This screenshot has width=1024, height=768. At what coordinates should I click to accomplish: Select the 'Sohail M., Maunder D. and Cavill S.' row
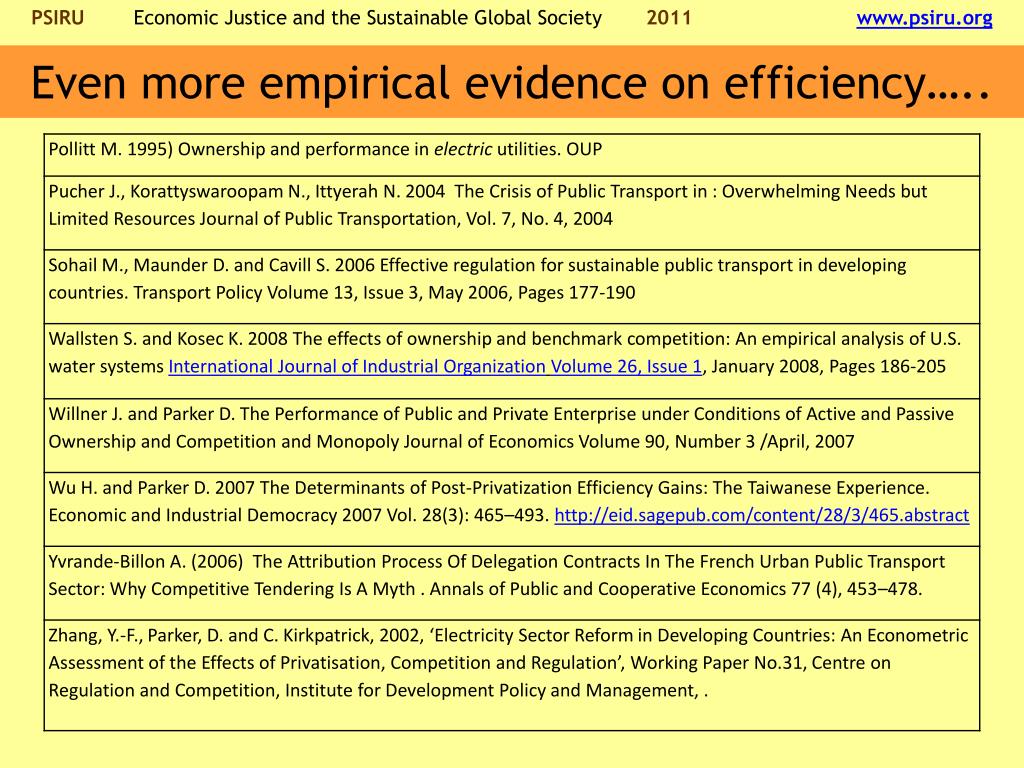tap(512, 287)
